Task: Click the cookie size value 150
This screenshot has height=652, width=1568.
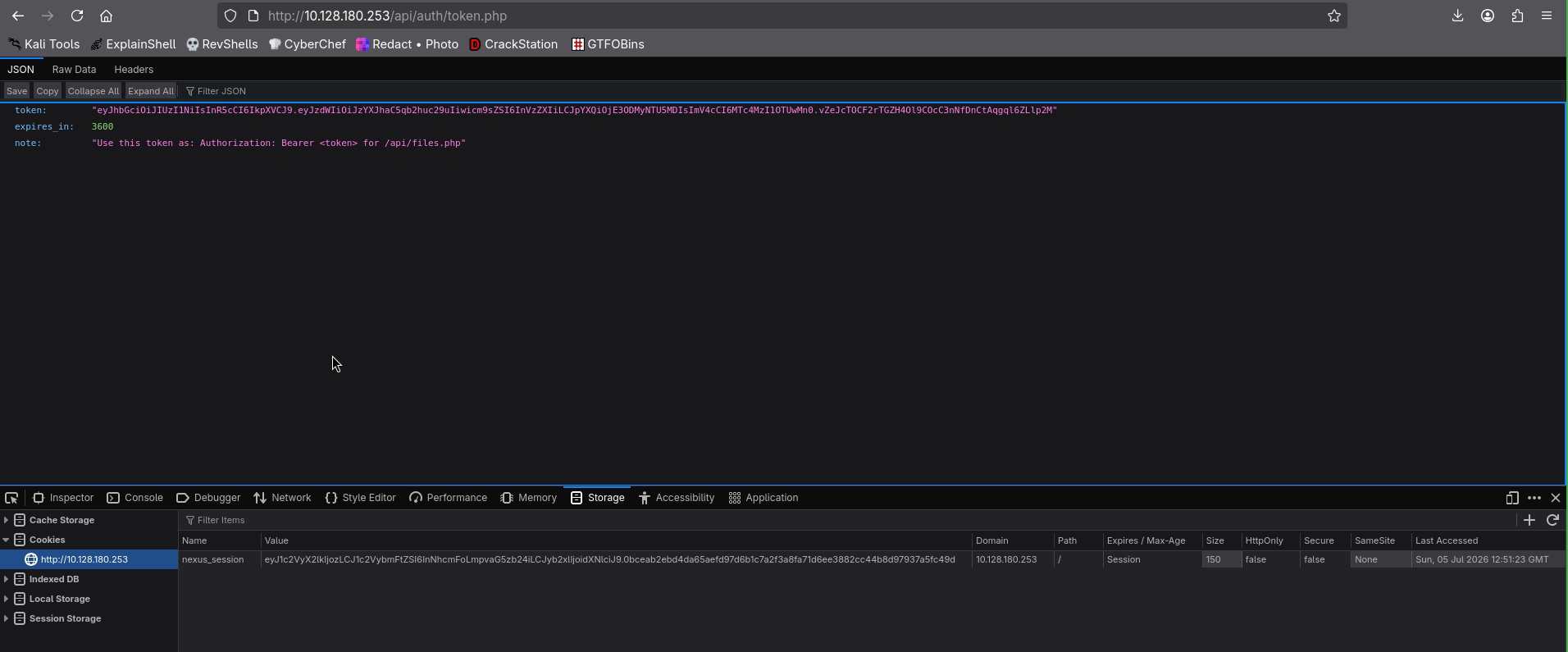Action: [1221, 559]
